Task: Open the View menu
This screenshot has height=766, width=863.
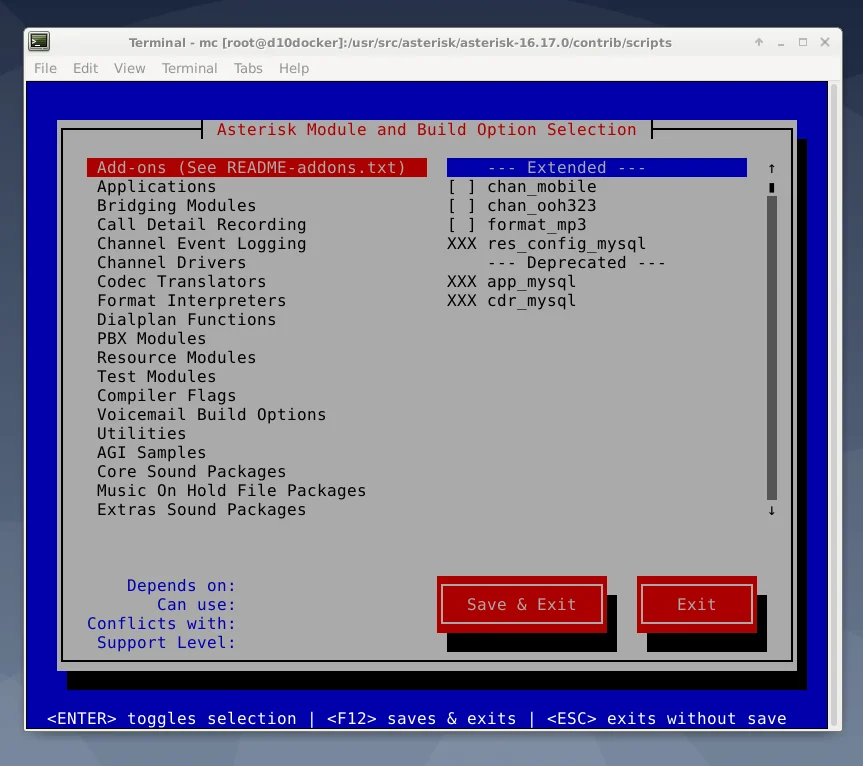Action: [x=129, y=68]
